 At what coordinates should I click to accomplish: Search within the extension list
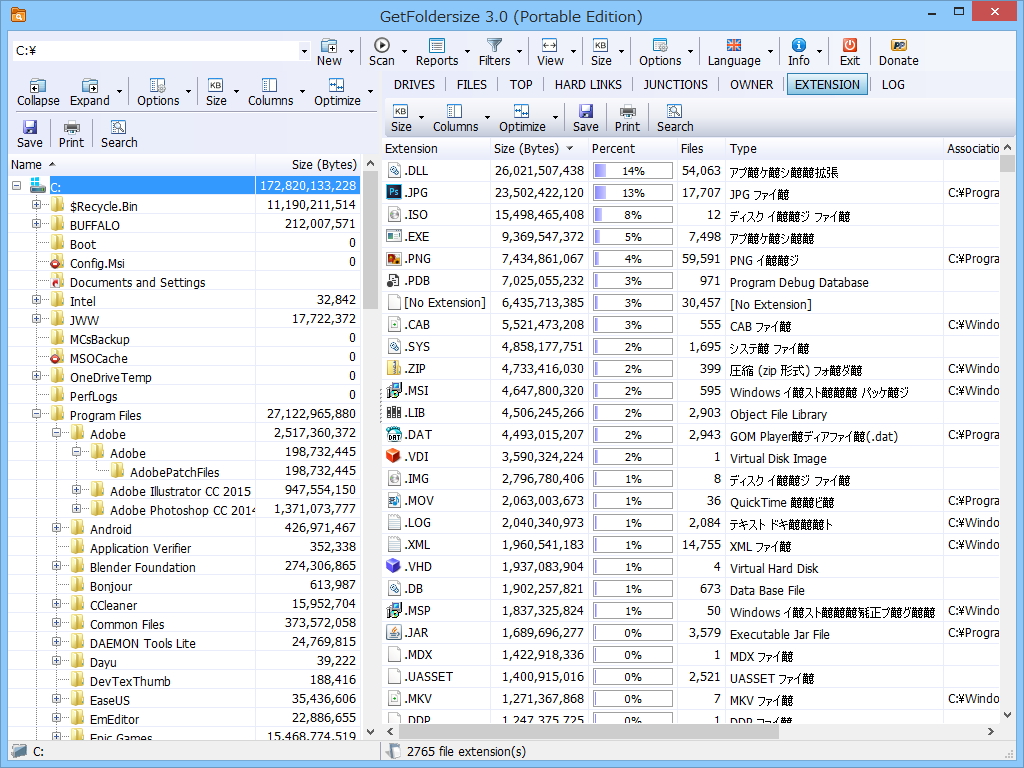pos(675,118)
